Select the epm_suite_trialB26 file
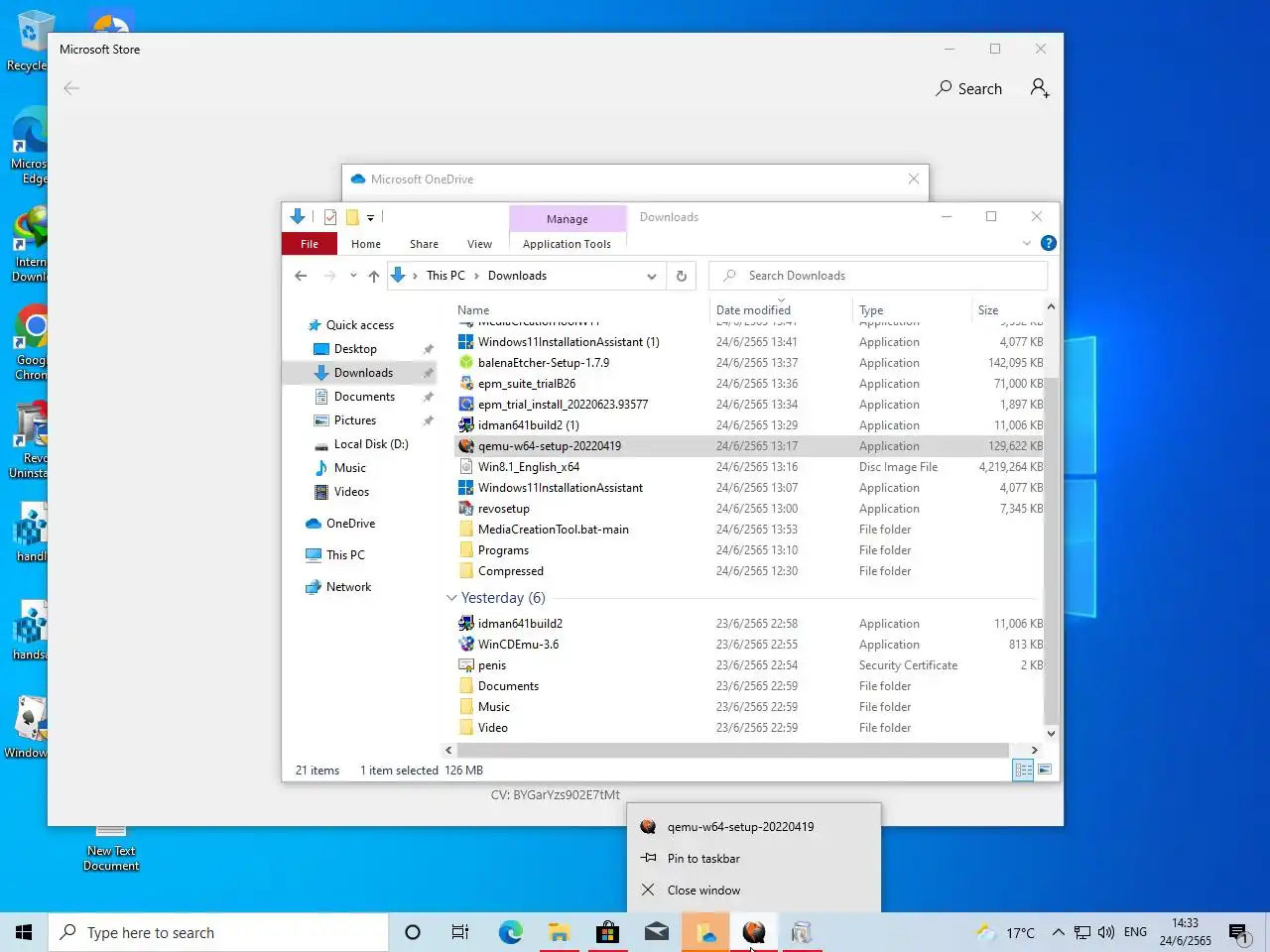This screenshot has width=1270, height=952. pyautogui.click(x=526, y=384)
